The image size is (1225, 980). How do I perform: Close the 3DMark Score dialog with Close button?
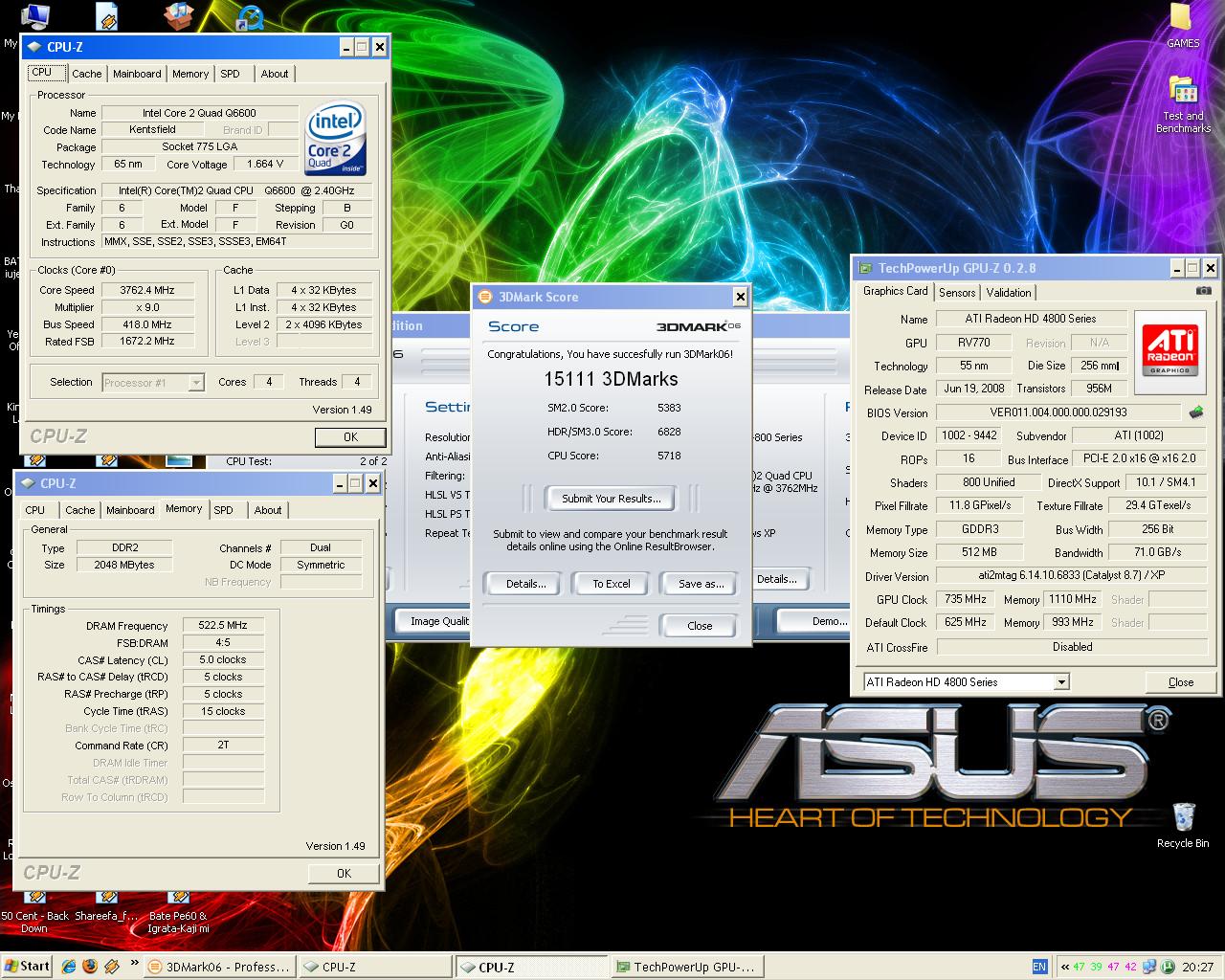pyautogui.click(x=700, y=626)
